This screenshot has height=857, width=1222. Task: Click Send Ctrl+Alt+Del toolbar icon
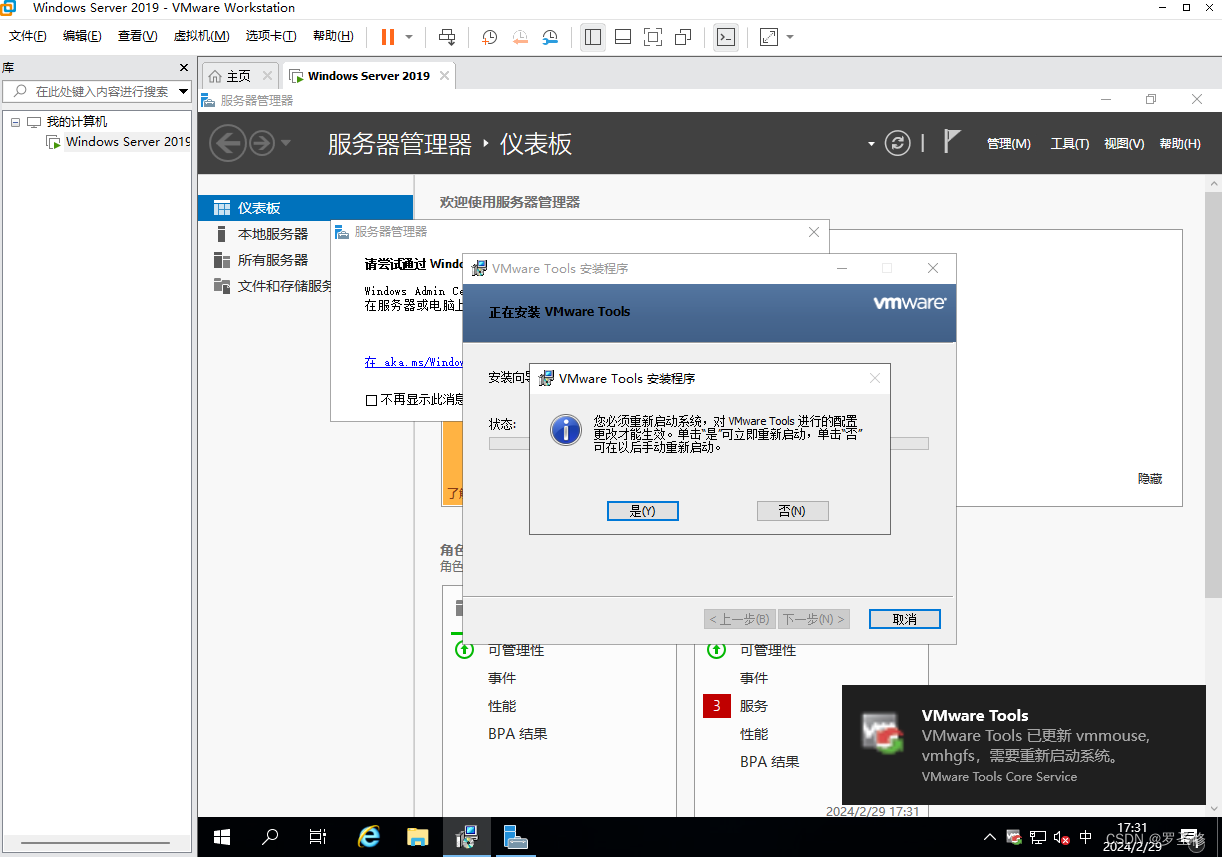point(447,37)
